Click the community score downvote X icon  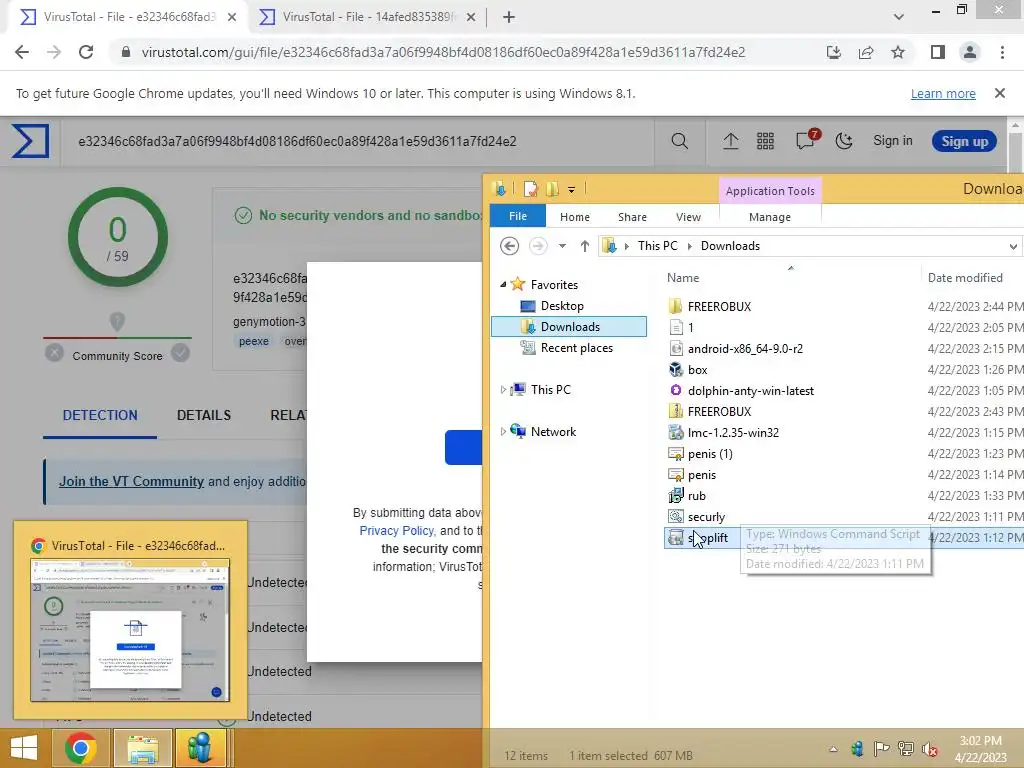click(54, 353)
